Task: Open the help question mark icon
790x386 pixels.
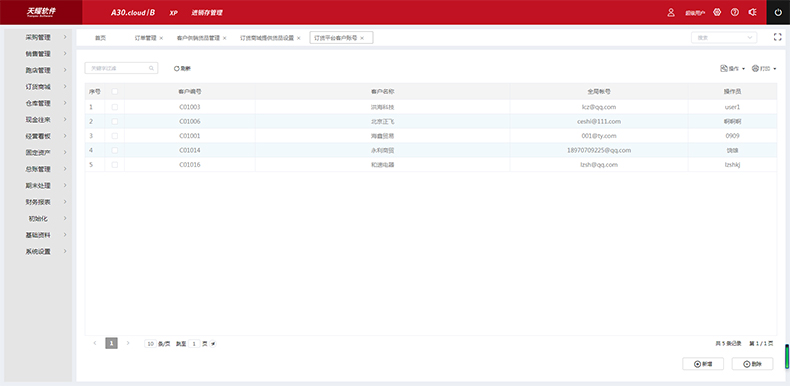Action: click(735, 12)
